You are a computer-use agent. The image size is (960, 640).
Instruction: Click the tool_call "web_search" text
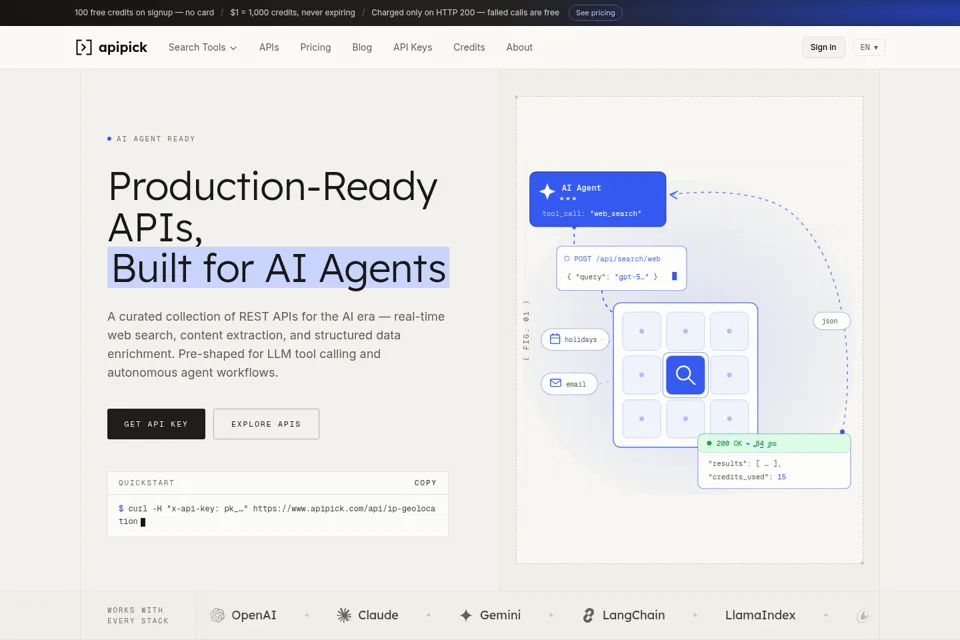[x=591, y=213]
